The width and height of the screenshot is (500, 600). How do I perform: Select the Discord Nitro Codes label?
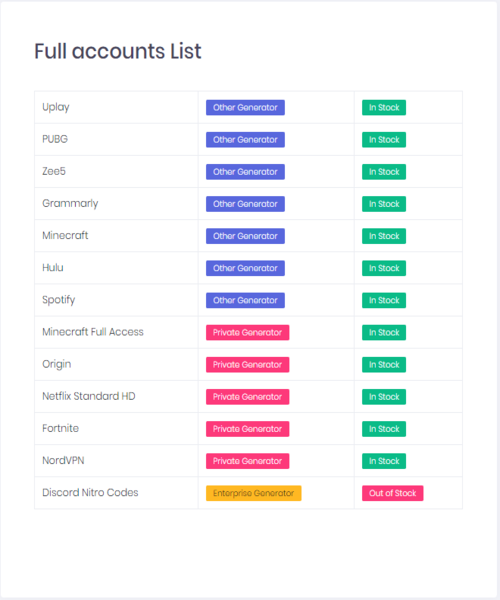coord(90,492)
